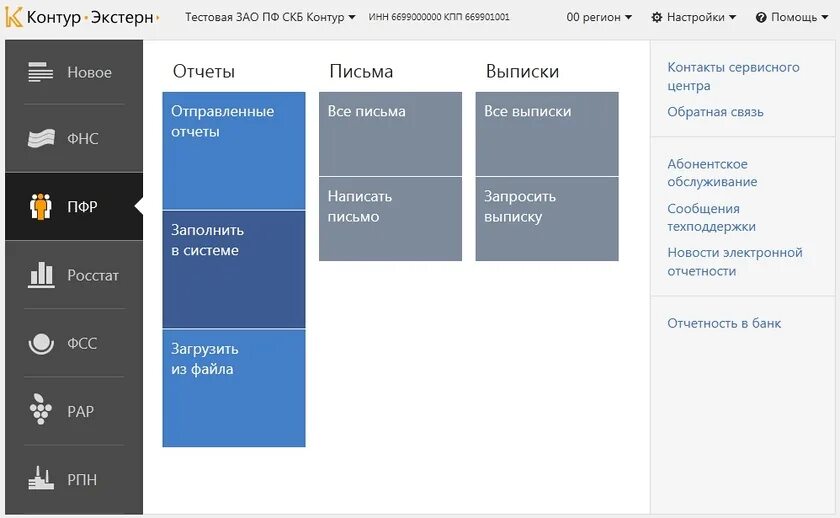The height and width of the screenshot is (518, 840).
Task: Open the РАР grapes icon
Action: click(x=41, y=411)
